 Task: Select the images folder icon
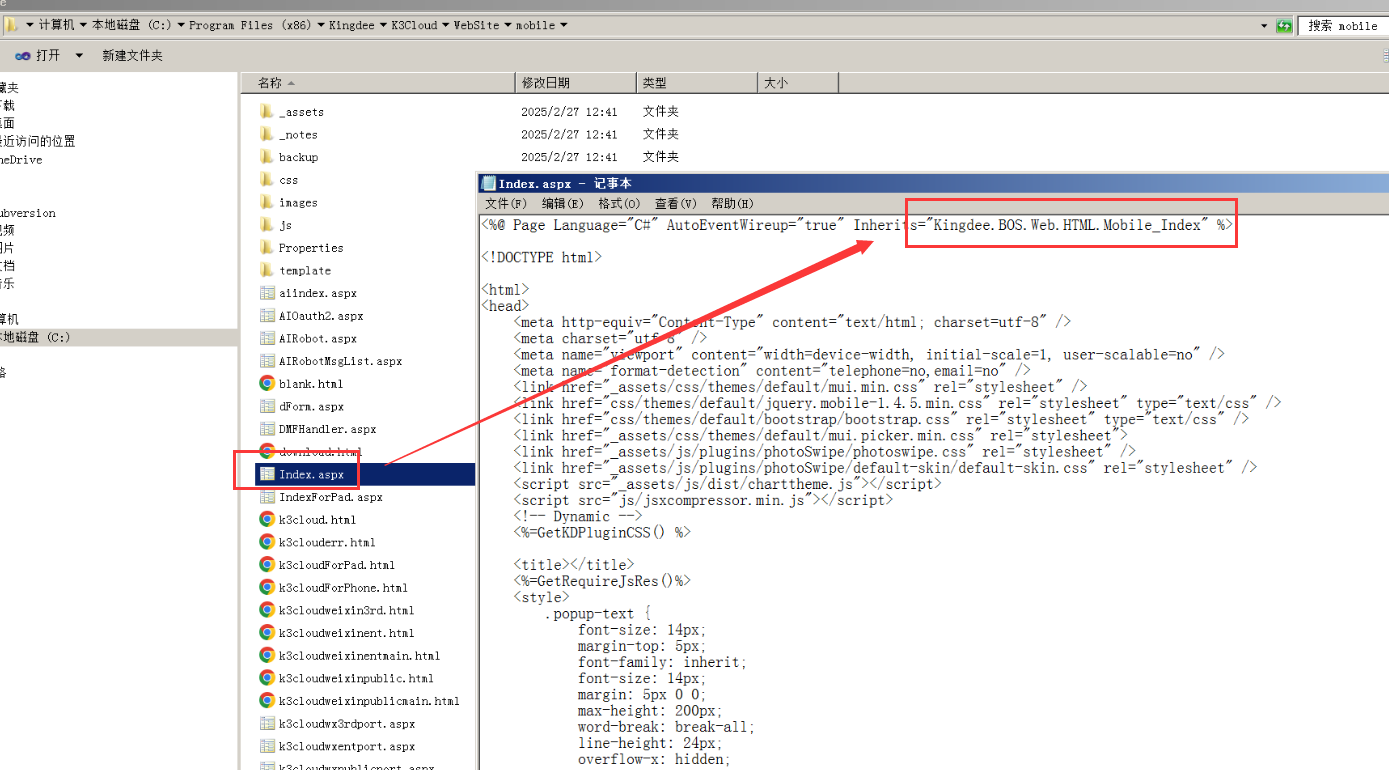pos(266,202)
